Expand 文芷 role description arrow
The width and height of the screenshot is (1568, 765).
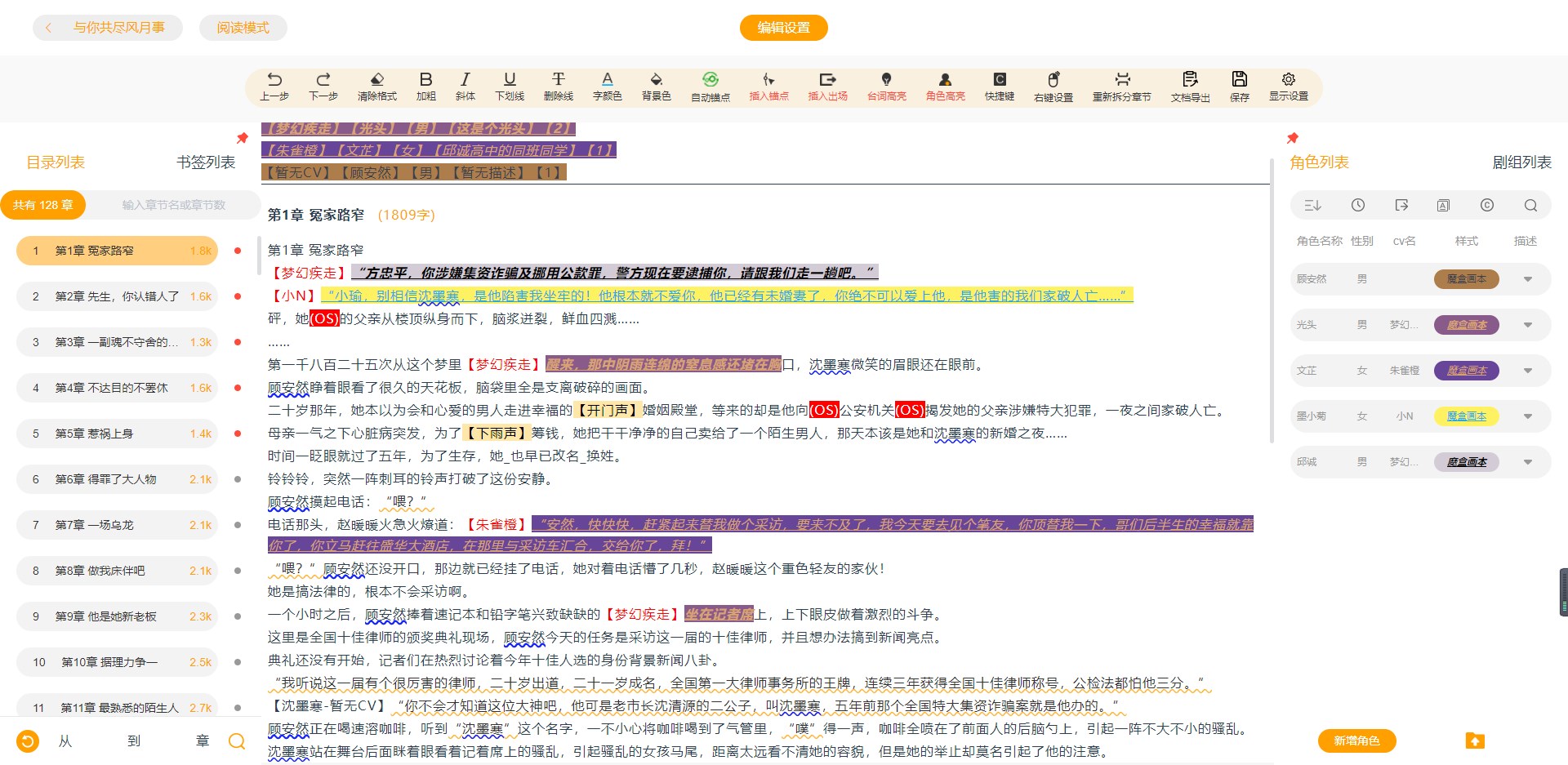pyautogui.click(x=1527, y=371)
